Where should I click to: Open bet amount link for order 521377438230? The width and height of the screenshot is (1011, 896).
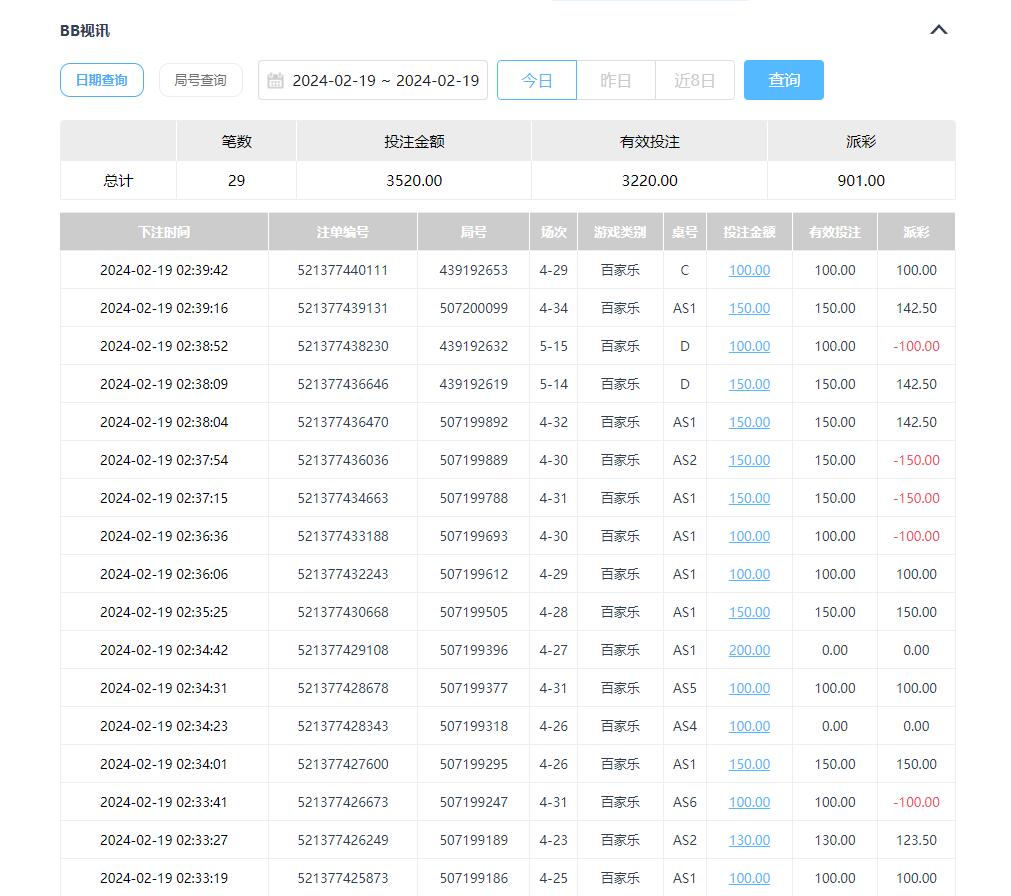click(x=749, y=346)
